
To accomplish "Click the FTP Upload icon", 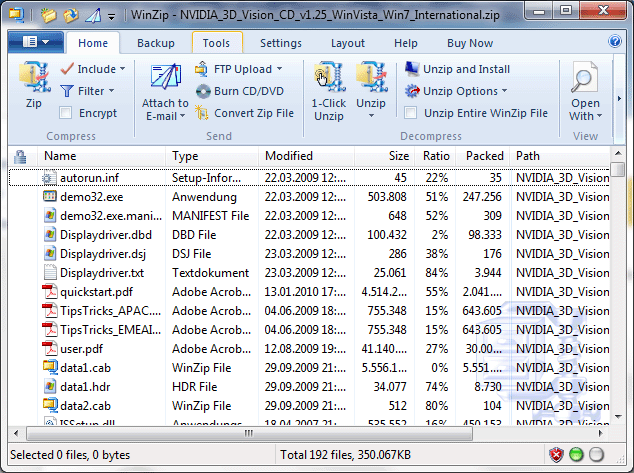I will pyautogui.click(x=201, y=69).
